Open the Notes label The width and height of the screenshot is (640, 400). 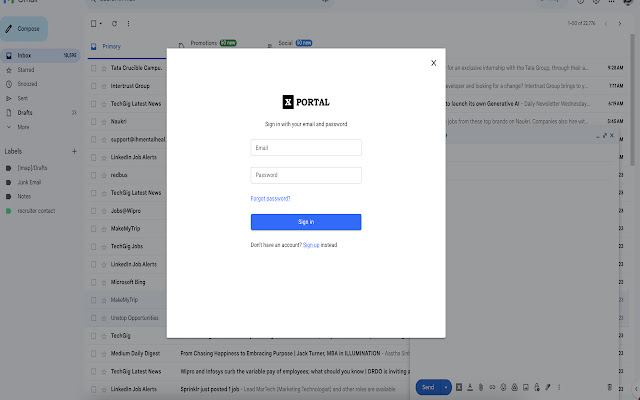[24, 196]
